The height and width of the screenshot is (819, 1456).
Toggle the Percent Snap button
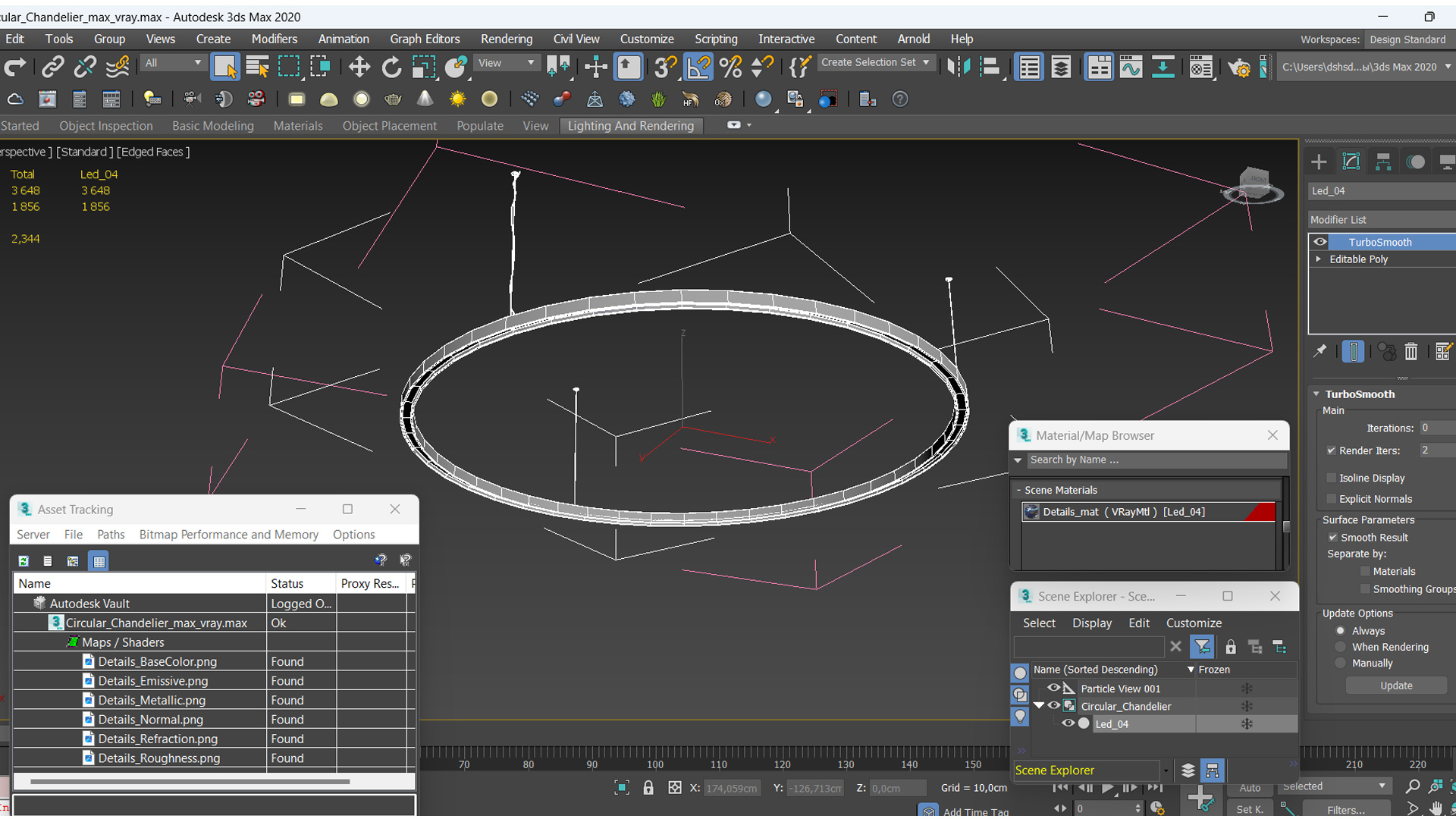(730, 67)
